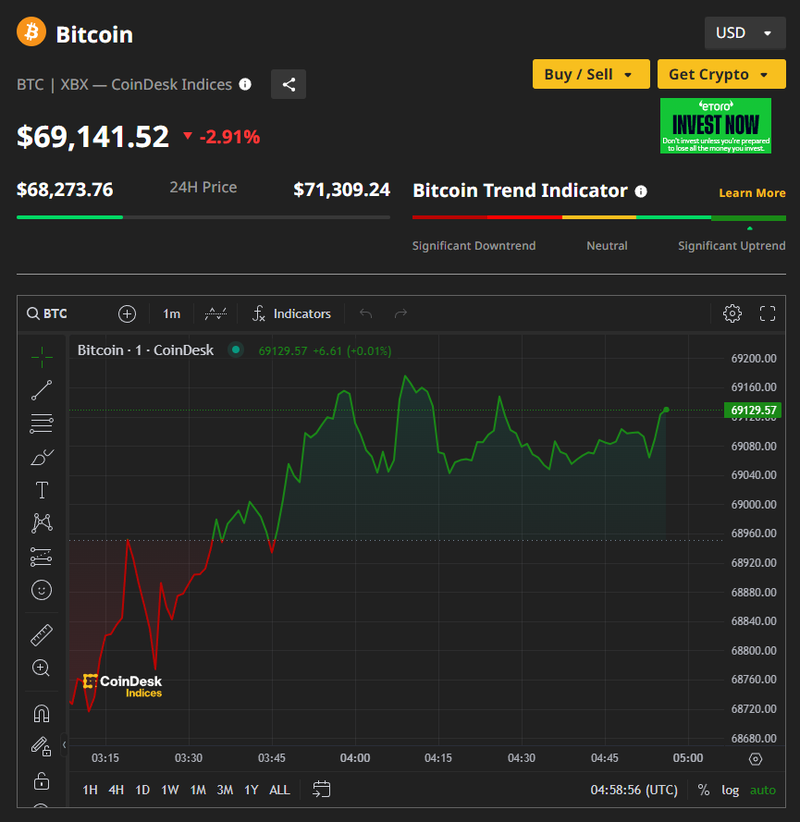Pick the ruler measure tool
Screen dimensions: 800x822
tap(41, 634)
